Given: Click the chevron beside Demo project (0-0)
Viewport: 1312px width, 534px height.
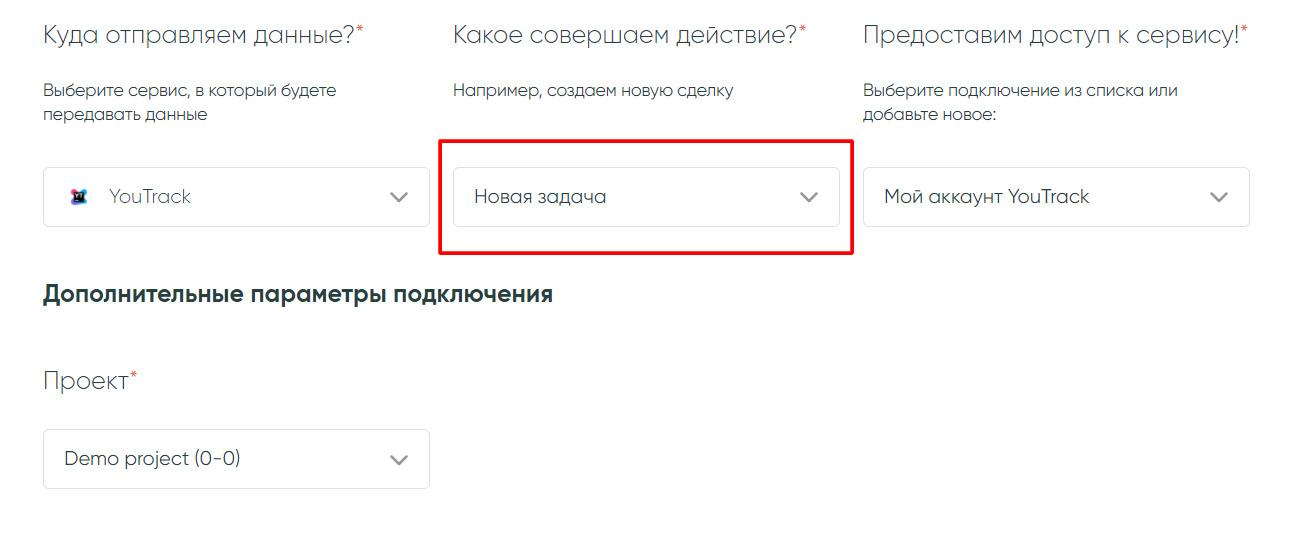Looking at the screenshot, I should coord(399,460).
